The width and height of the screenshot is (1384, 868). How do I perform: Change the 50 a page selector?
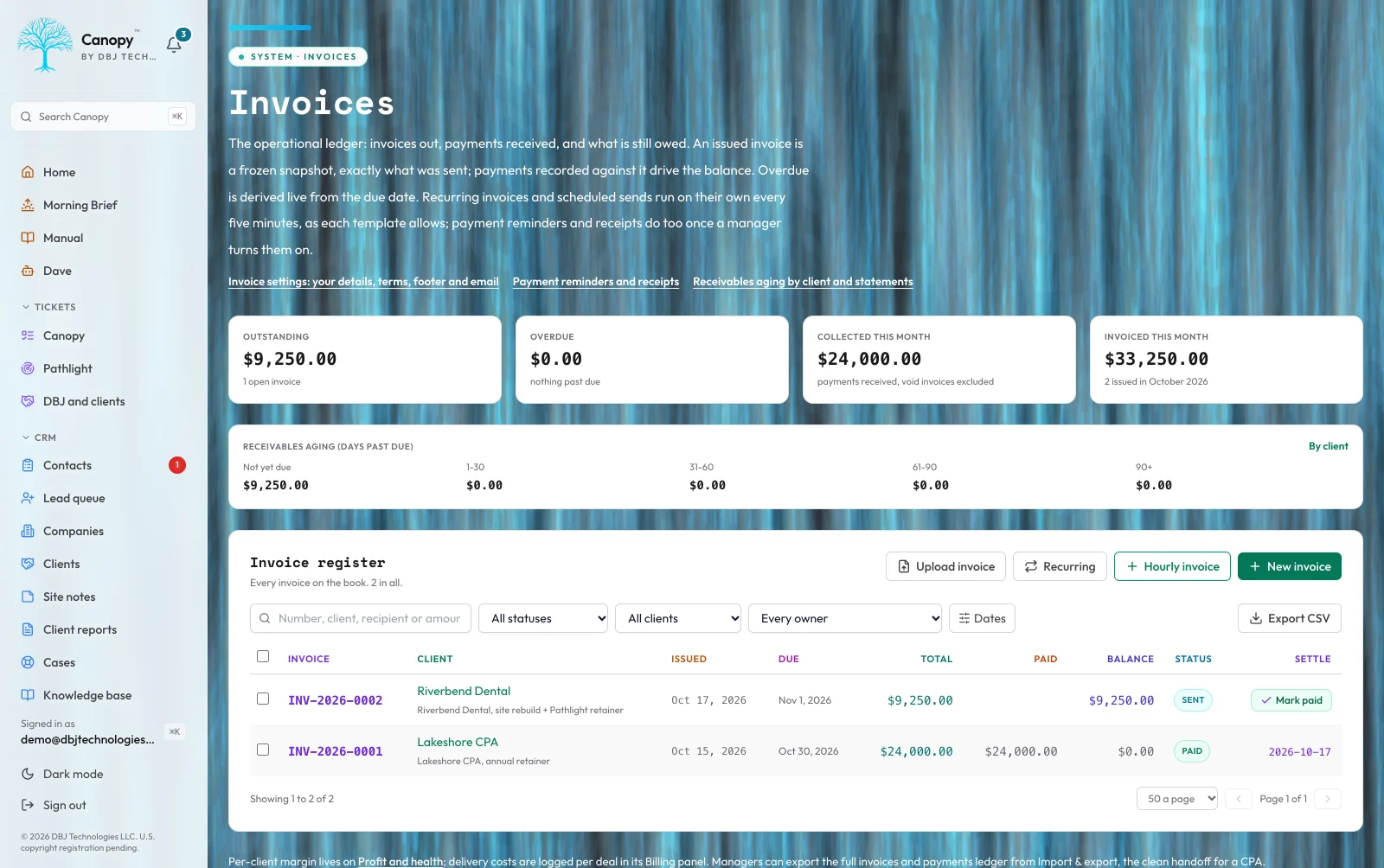[1177, 799]
